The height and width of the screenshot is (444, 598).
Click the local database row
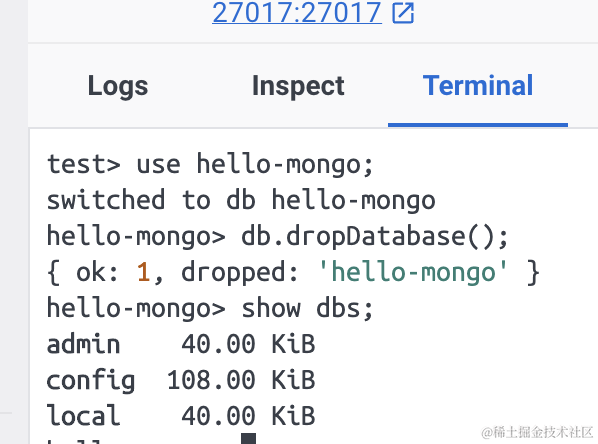pyautogui.click(x=181, y=416)
